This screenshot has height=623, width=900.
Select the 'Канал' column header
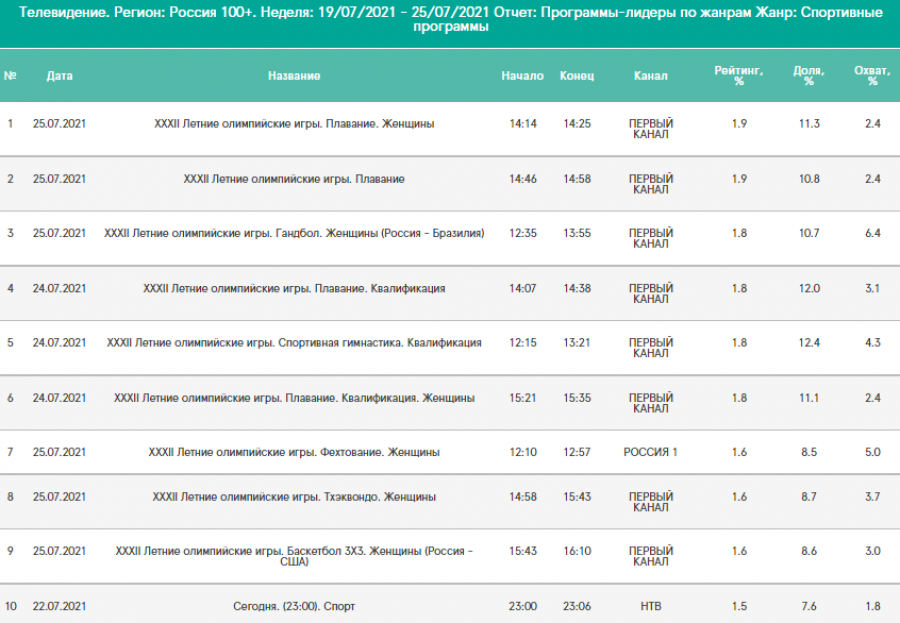coord(650,76)
